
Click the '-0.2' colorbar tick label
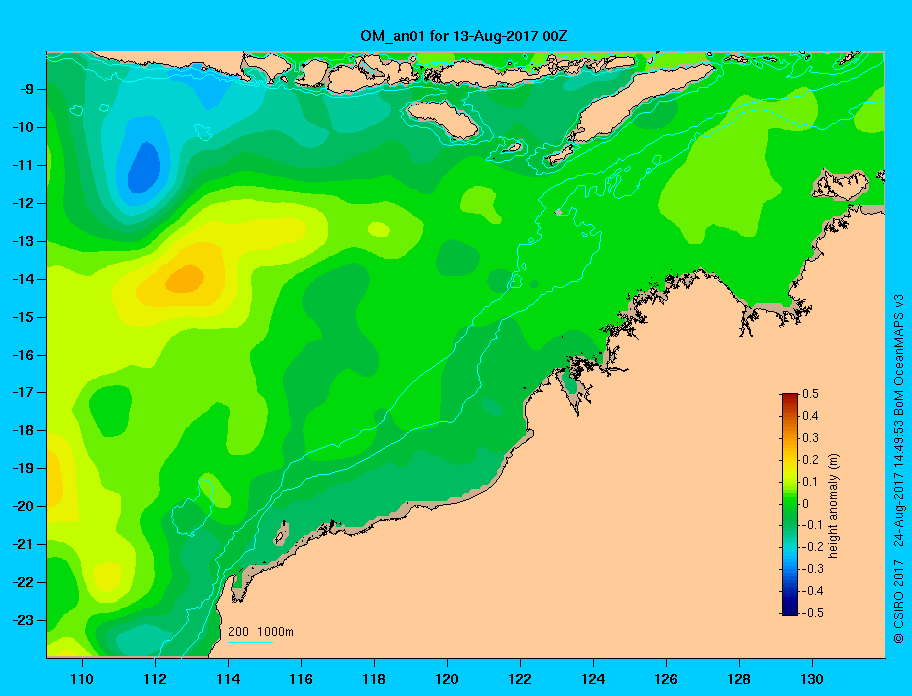(x=813, y=547)
